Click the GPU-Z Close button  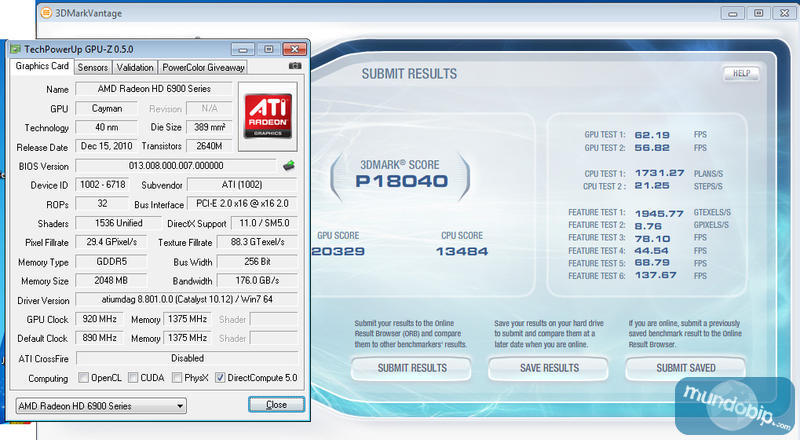[x=277, y=404]
